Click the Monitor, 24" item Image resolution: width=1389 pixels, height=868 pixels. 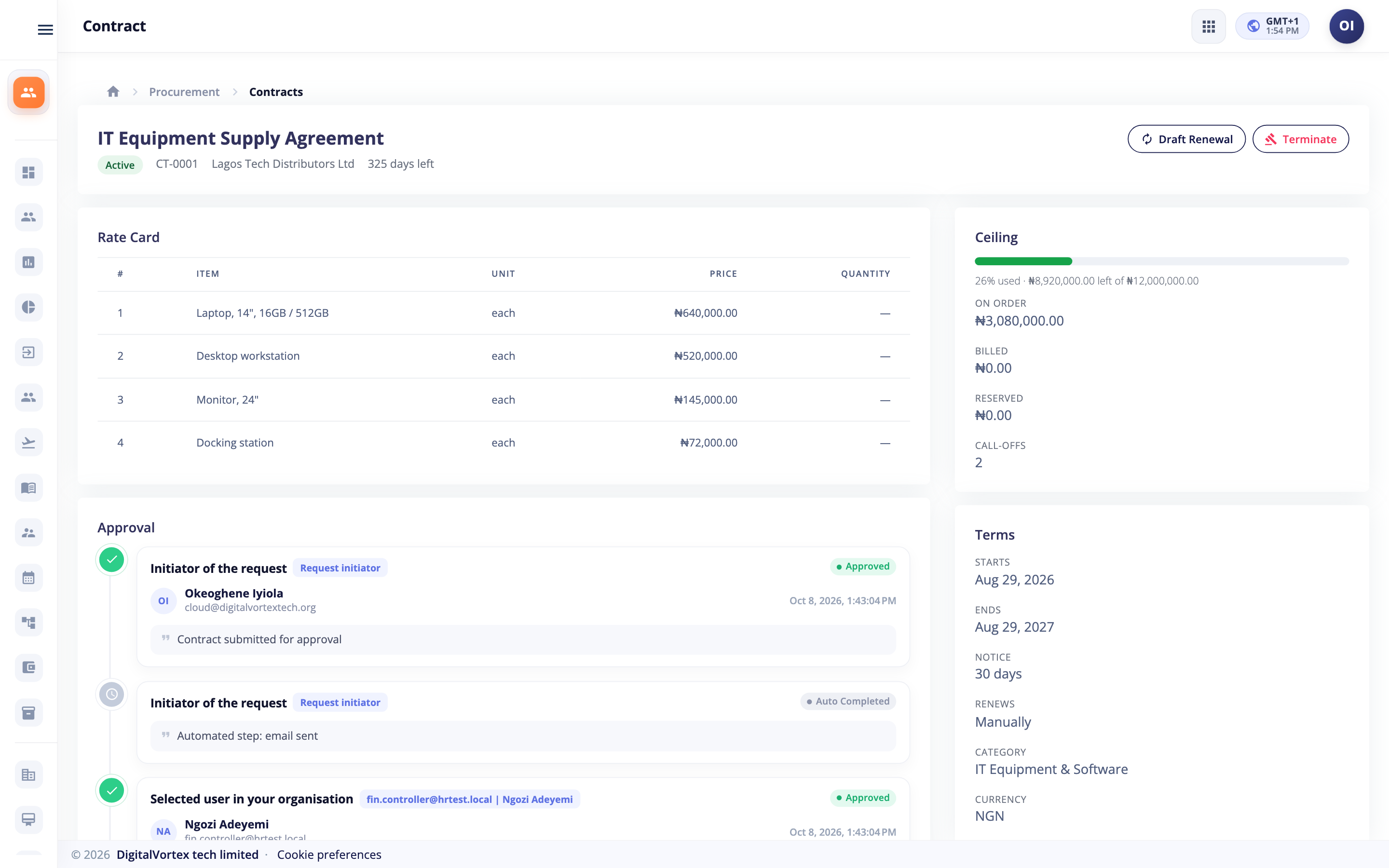227,400
